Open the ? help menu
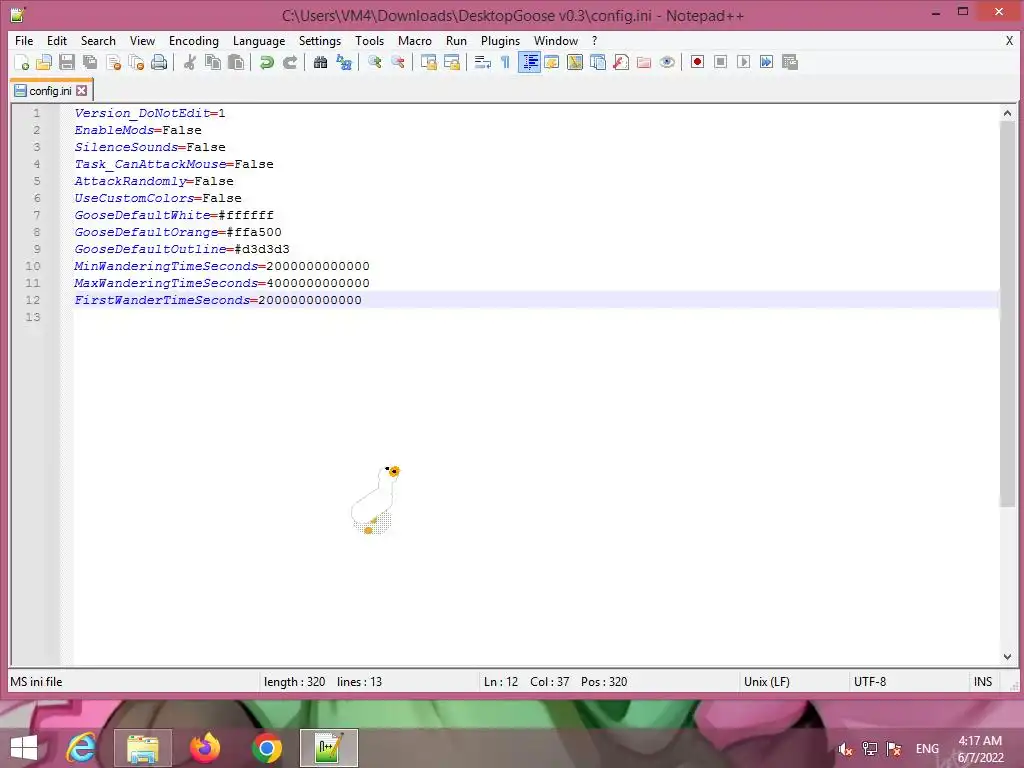 click(594, 40)
